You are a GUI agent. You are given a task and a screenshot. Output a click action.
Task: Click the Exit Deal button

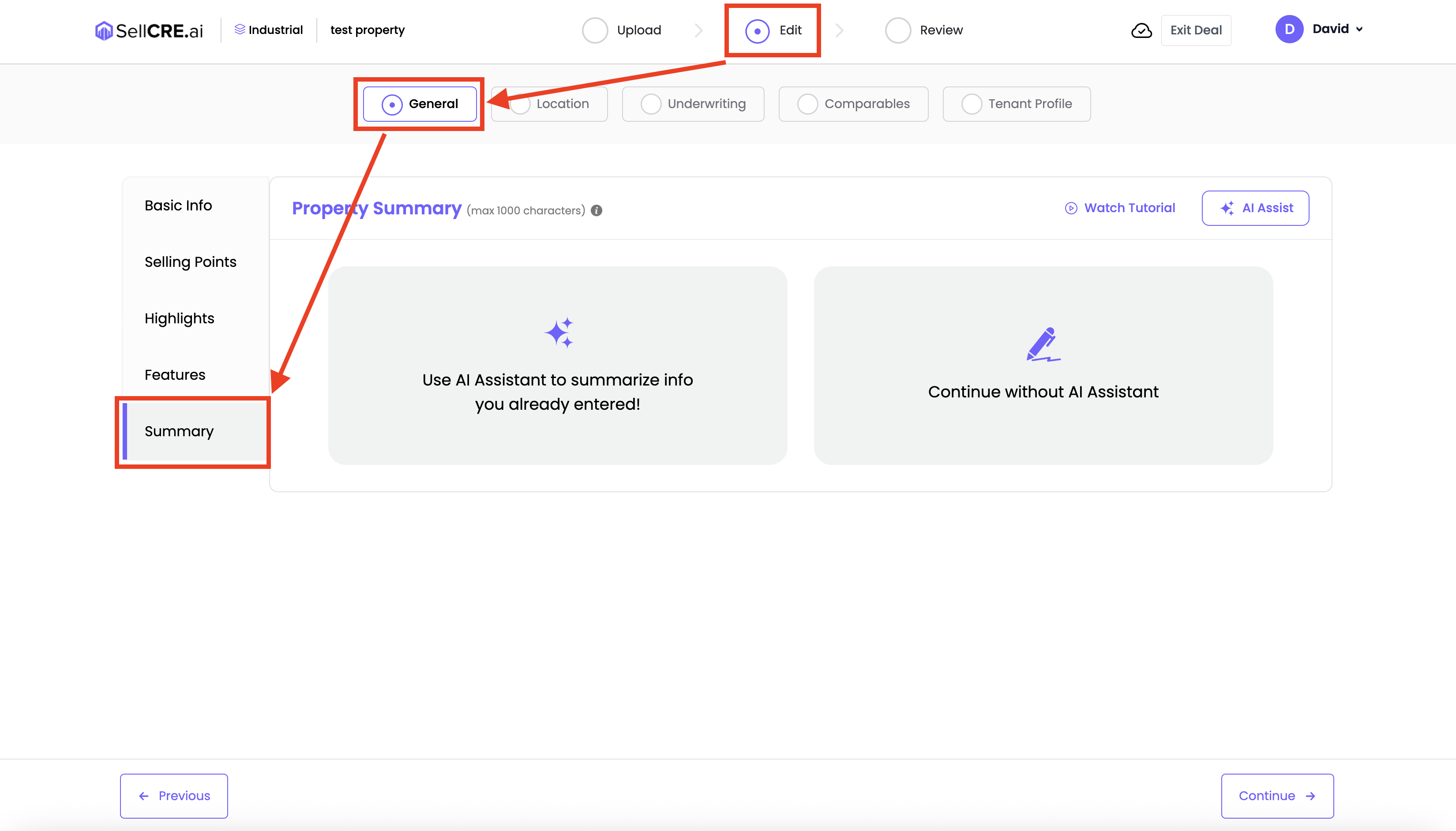(x=1196, y=30)
